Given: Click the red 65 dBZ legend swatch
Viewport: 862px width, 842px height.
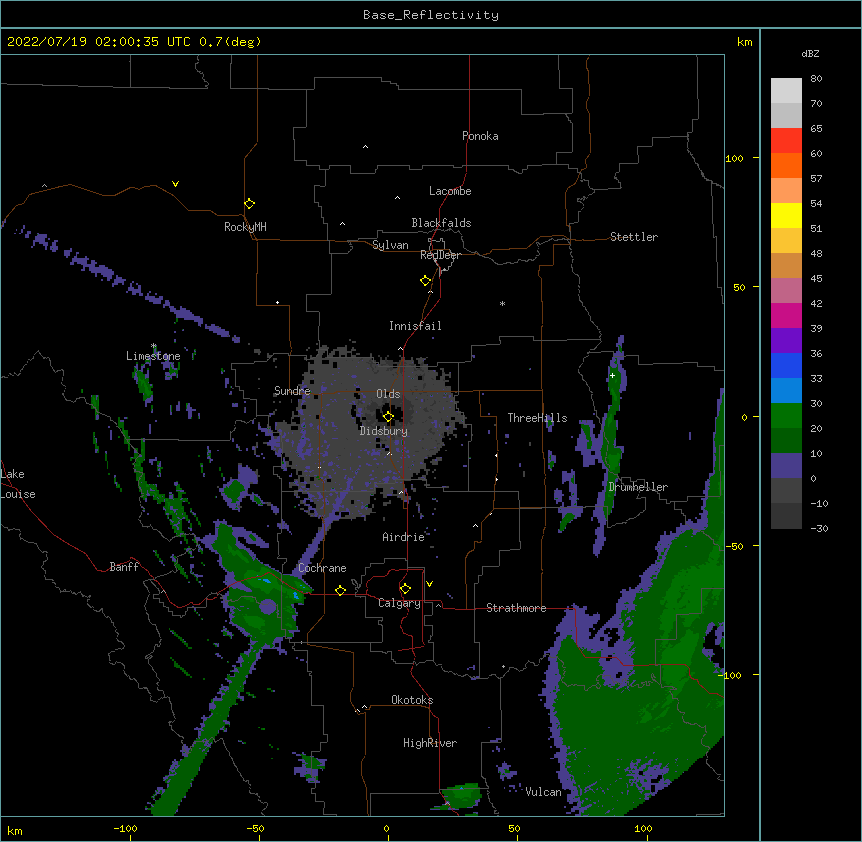Looking at the screenshot, I should (x=786, y=141).
